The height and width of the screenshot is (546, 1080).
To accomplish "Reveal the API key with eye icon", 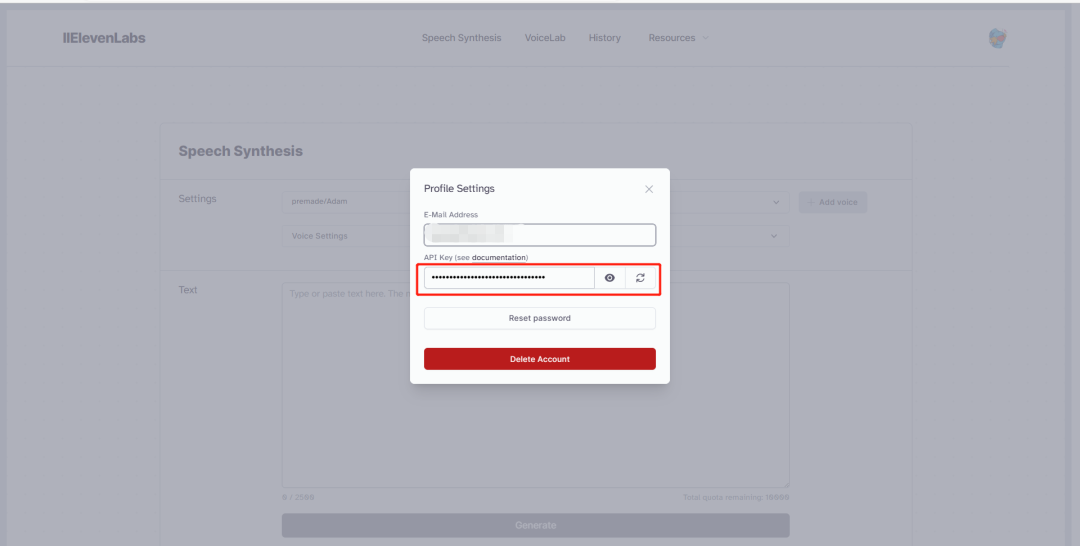I will [x=610, y=278].
